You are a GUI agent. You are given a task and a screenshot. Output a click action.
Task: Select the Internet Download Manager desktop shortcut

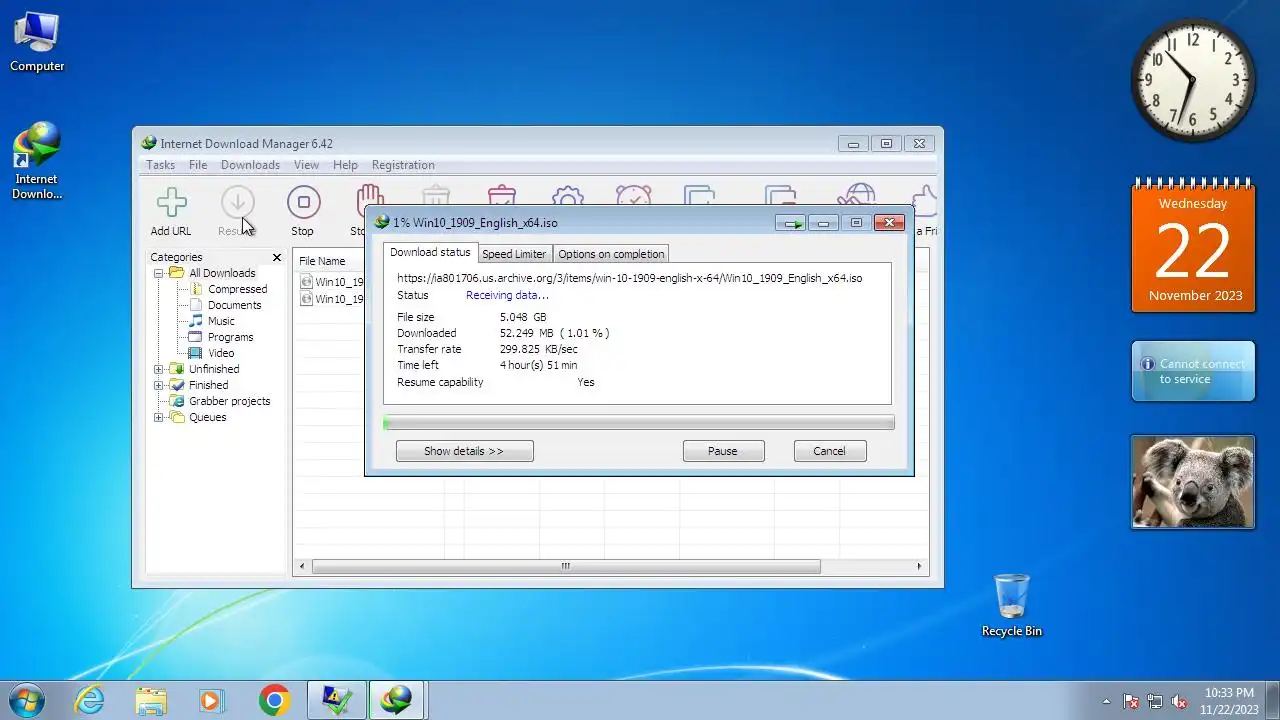pyautogui.click(x=37, y=160)
